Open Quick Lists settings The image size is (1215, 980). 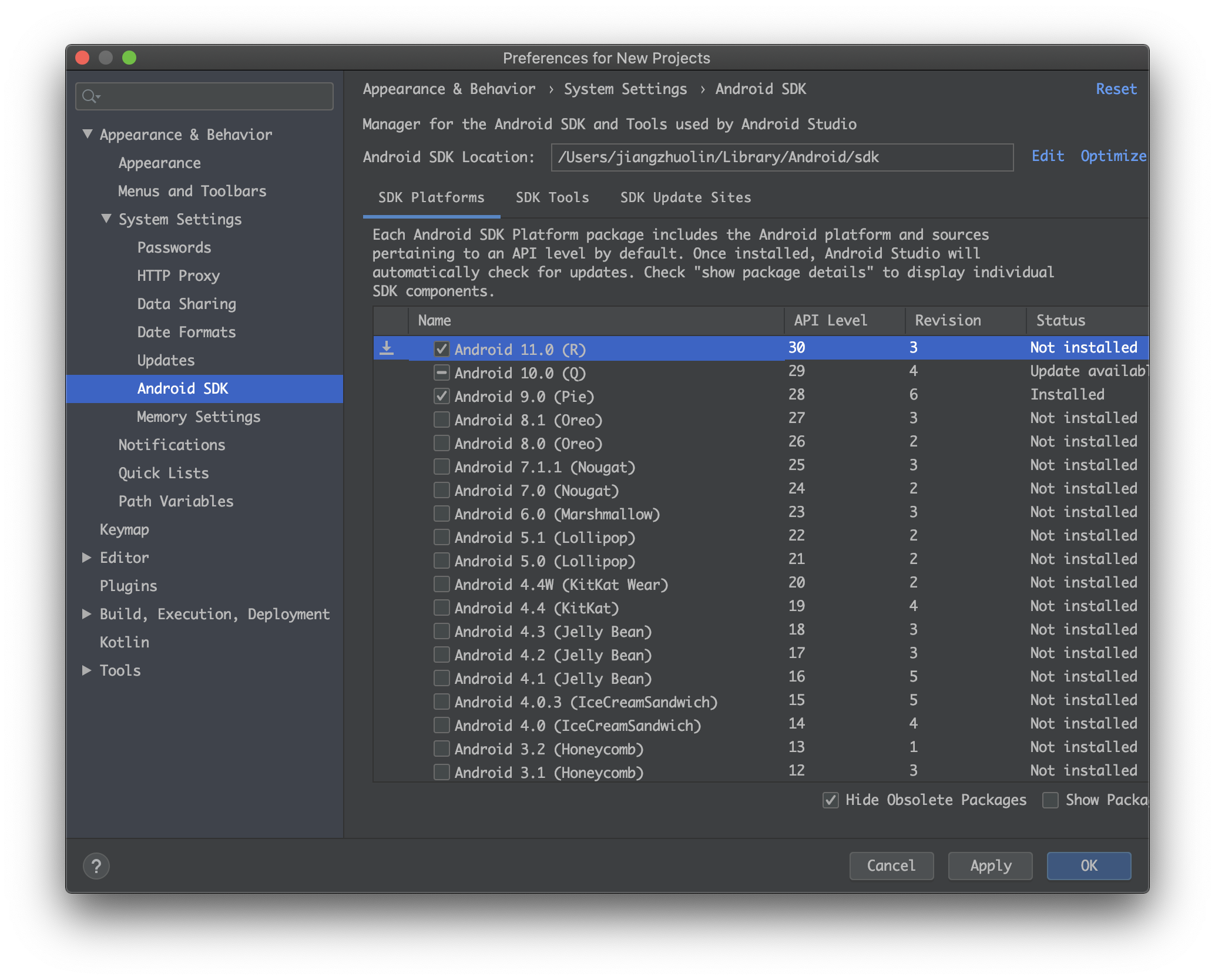163,473
